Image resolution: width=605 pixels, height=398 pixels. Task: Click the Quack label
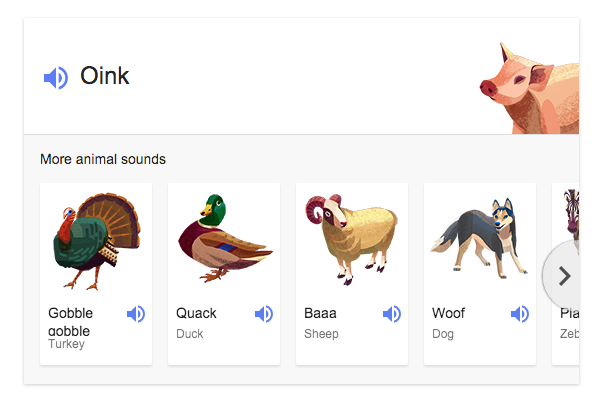click(196, 313)
